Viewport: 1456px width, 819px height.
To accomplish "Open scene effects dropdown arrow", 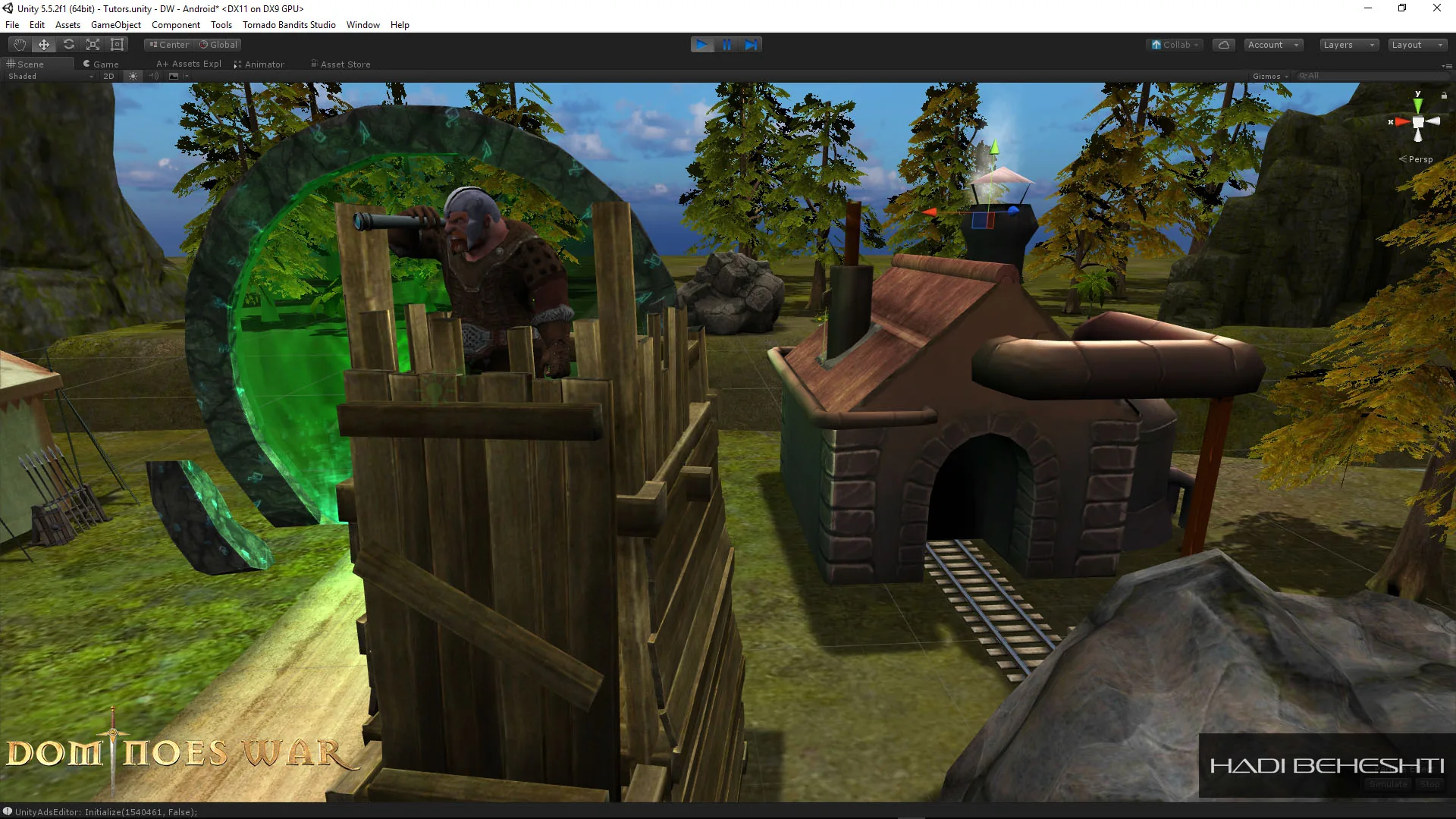I will coord(186,77).
